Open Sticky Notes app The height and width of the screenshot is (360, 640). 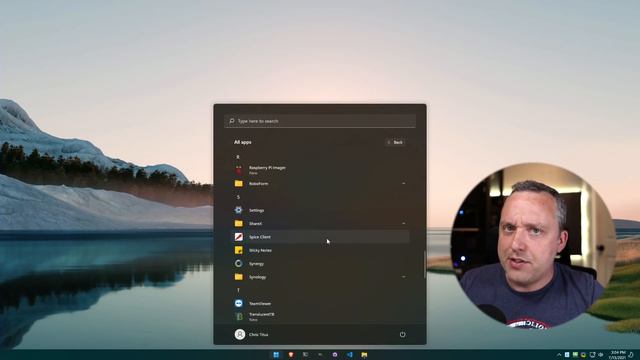(320, 250)
